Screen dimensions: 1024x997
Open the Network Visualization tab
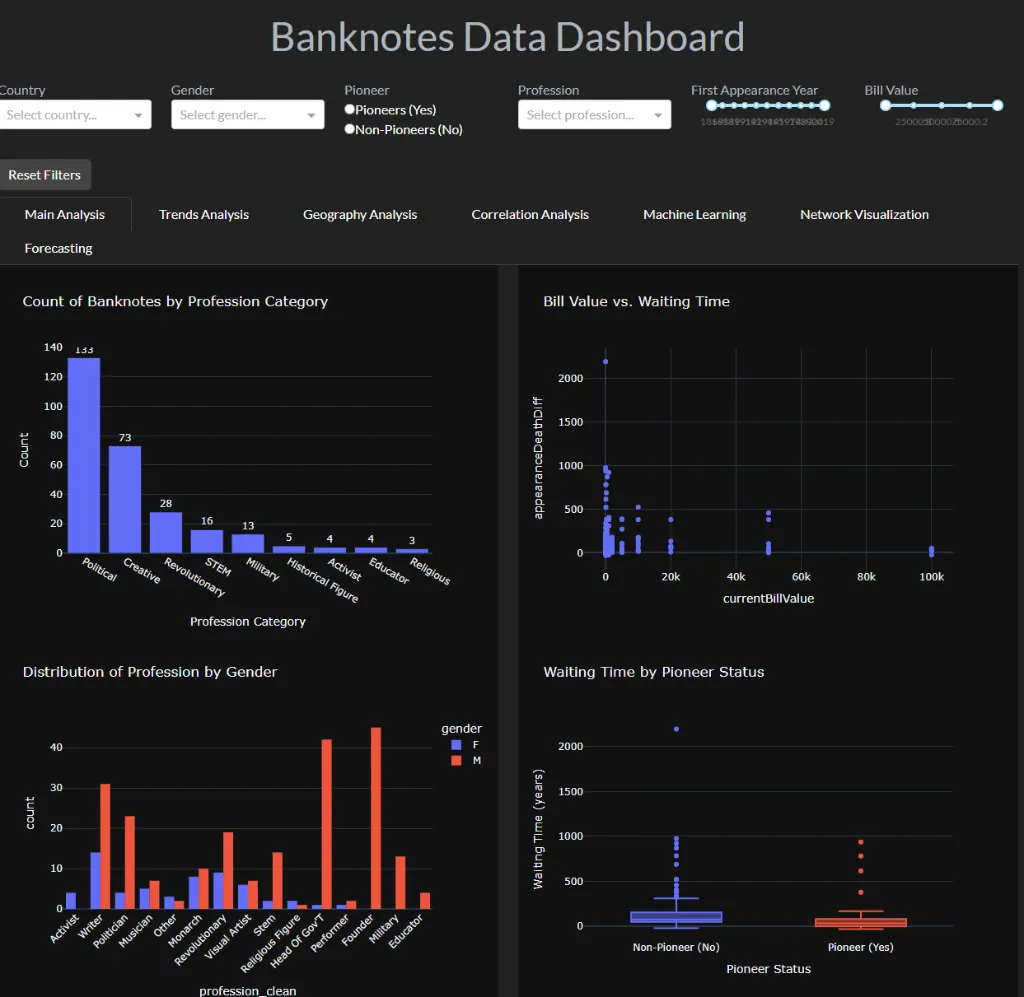click(864, 215)
